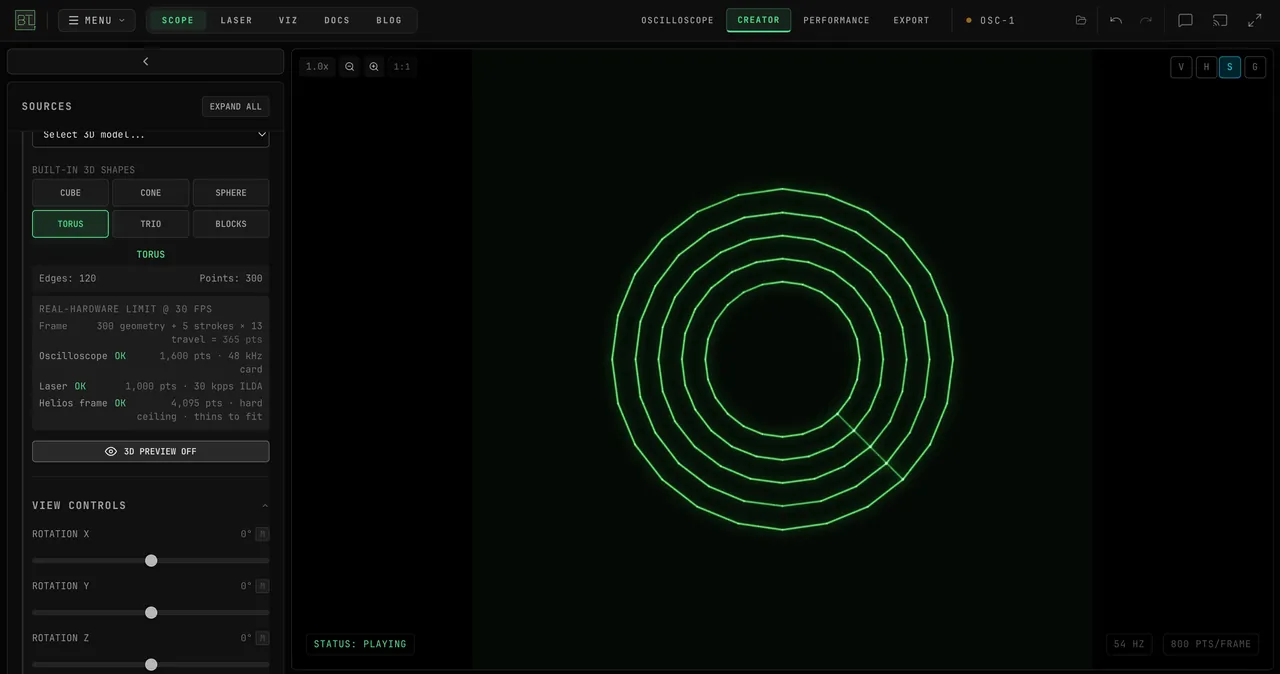Switch to the VIZ tab
Screen dimensions: 1280x674
coord(289,20)
